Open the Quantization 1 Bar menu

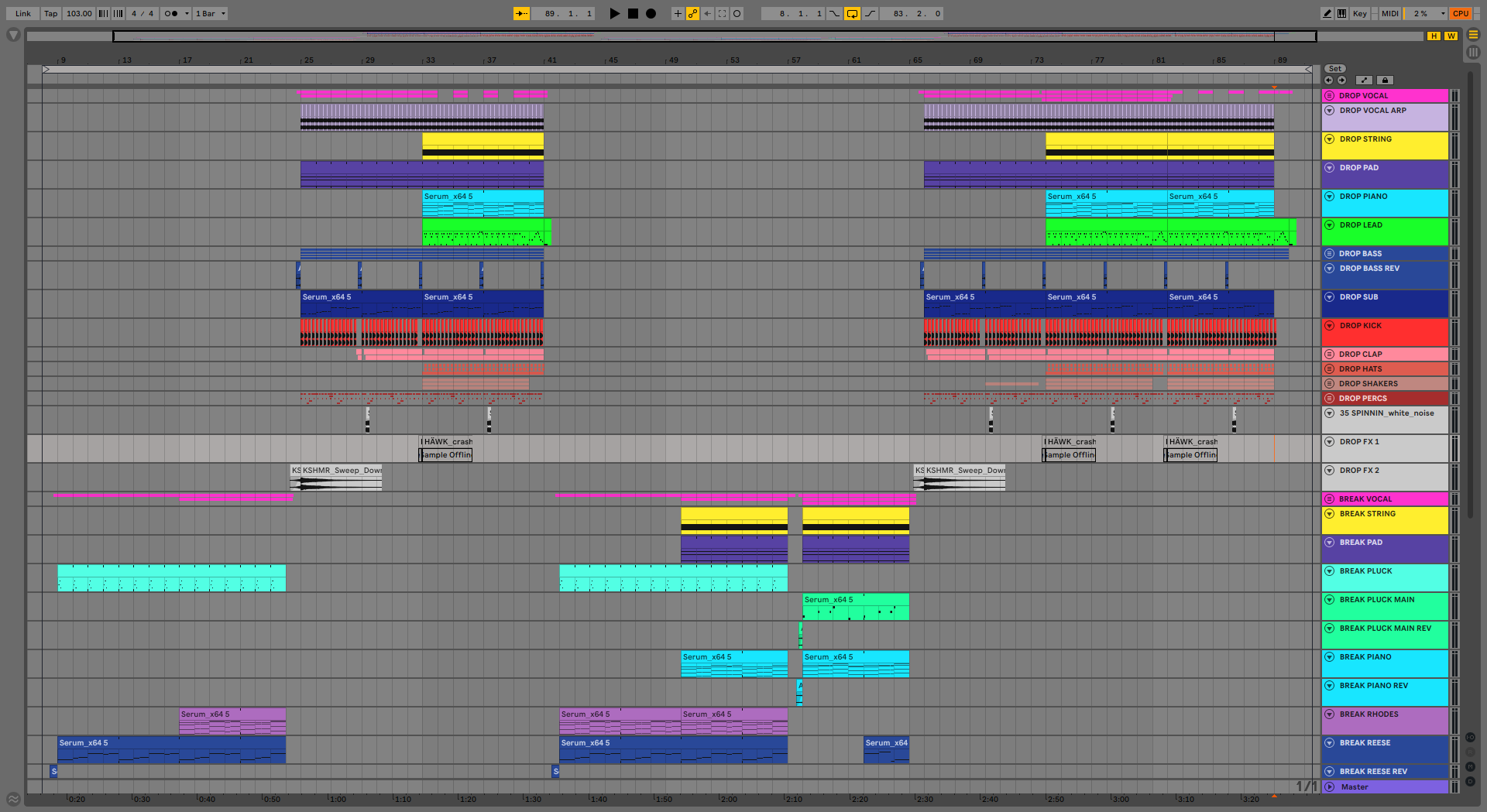(210, 13)
